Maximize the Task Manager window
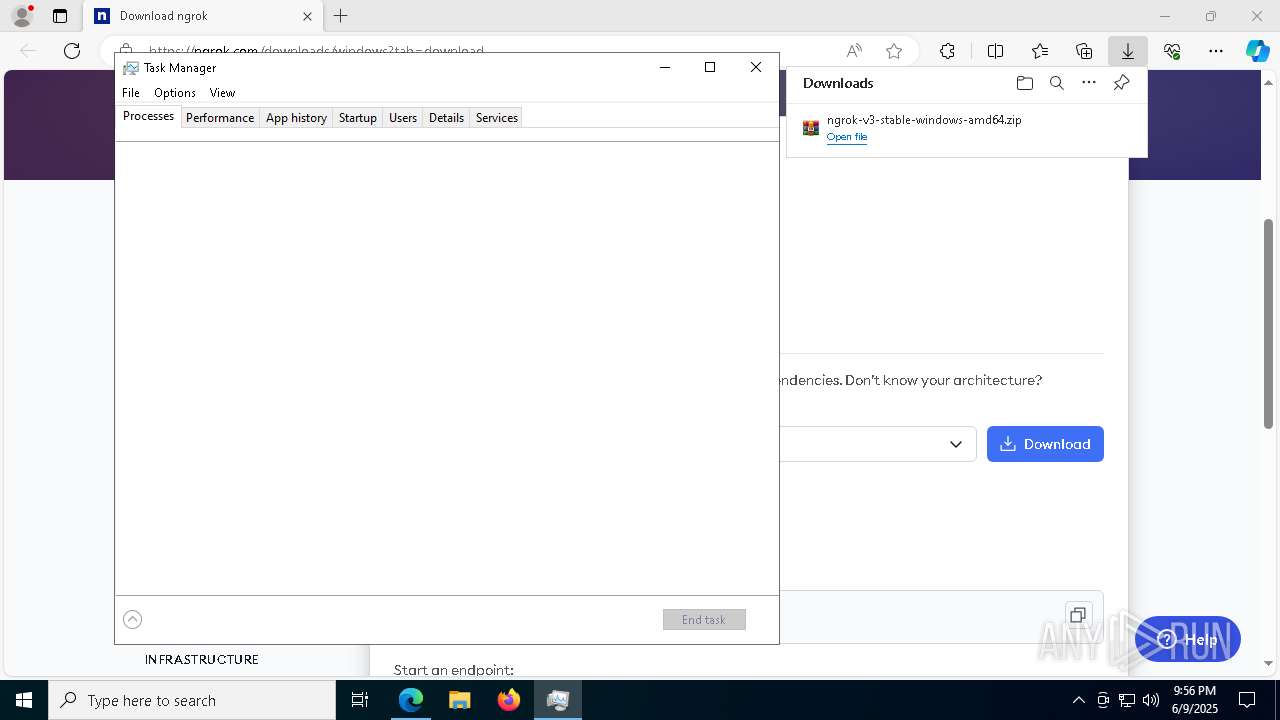Viewport: 1280px width, 720px height. click(x=710, y=67)
